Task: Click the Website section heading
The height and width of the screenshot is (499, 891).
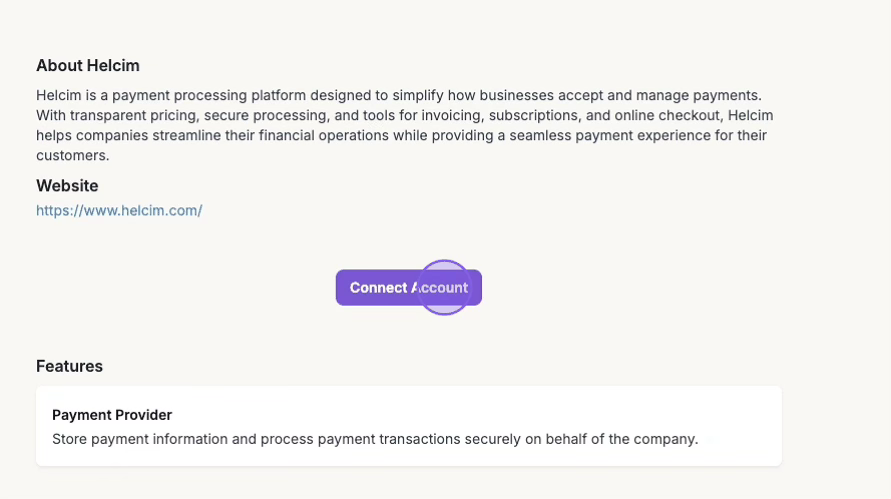Action: coord(67,186)
